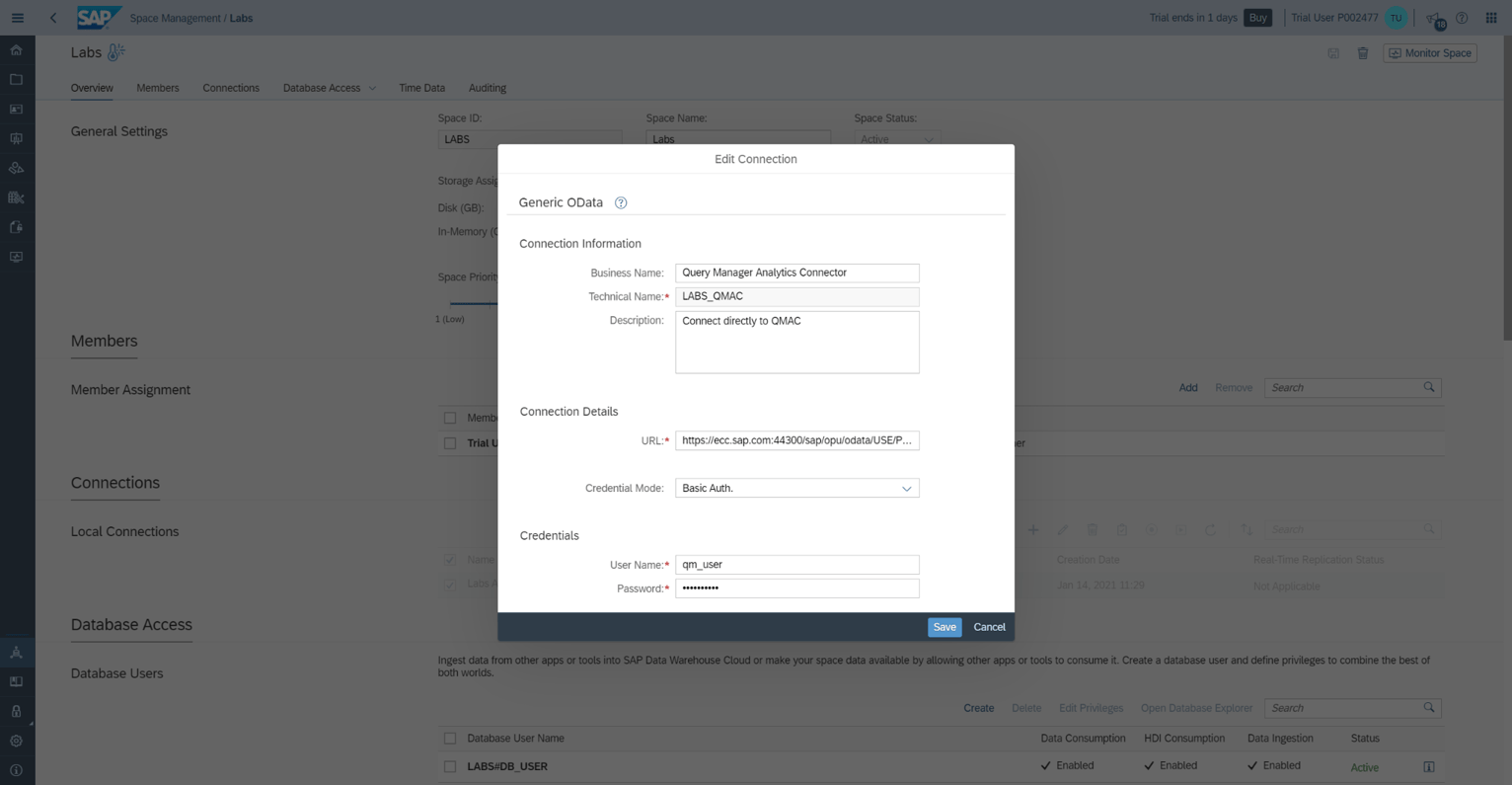Open the navigation sidebar hamburger menu
Viewport: 1512px width, 785px height.
pos(17,18)
